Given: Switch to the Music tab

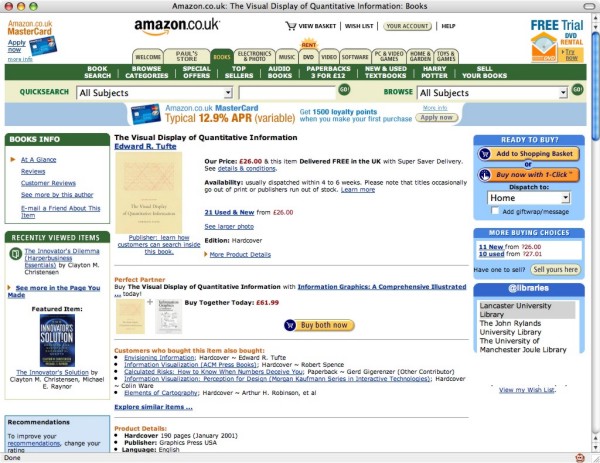Looking at the screenshot, I should pyautogui.click(x=287, y=57).
